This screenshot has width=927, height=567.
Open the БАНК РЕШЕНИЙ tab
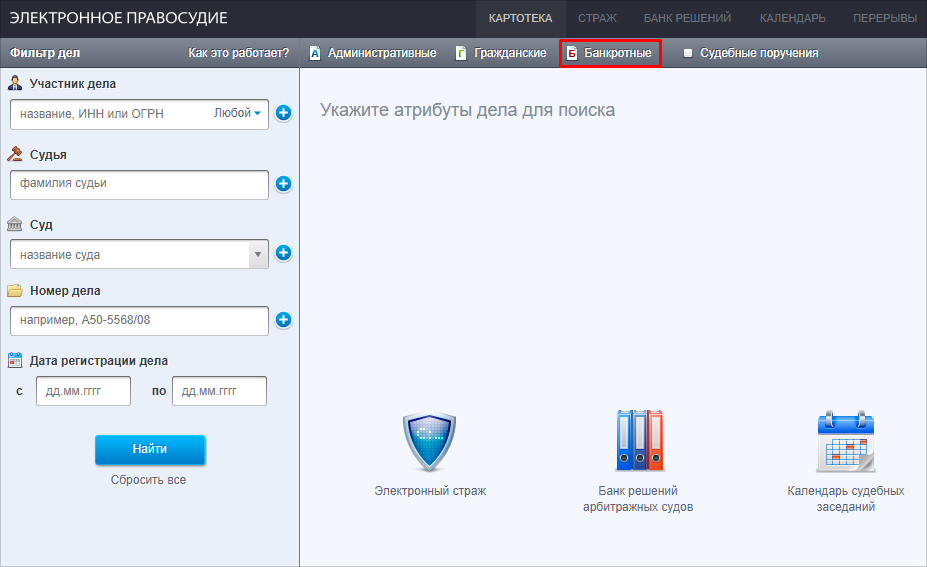(x=687, y=18)
